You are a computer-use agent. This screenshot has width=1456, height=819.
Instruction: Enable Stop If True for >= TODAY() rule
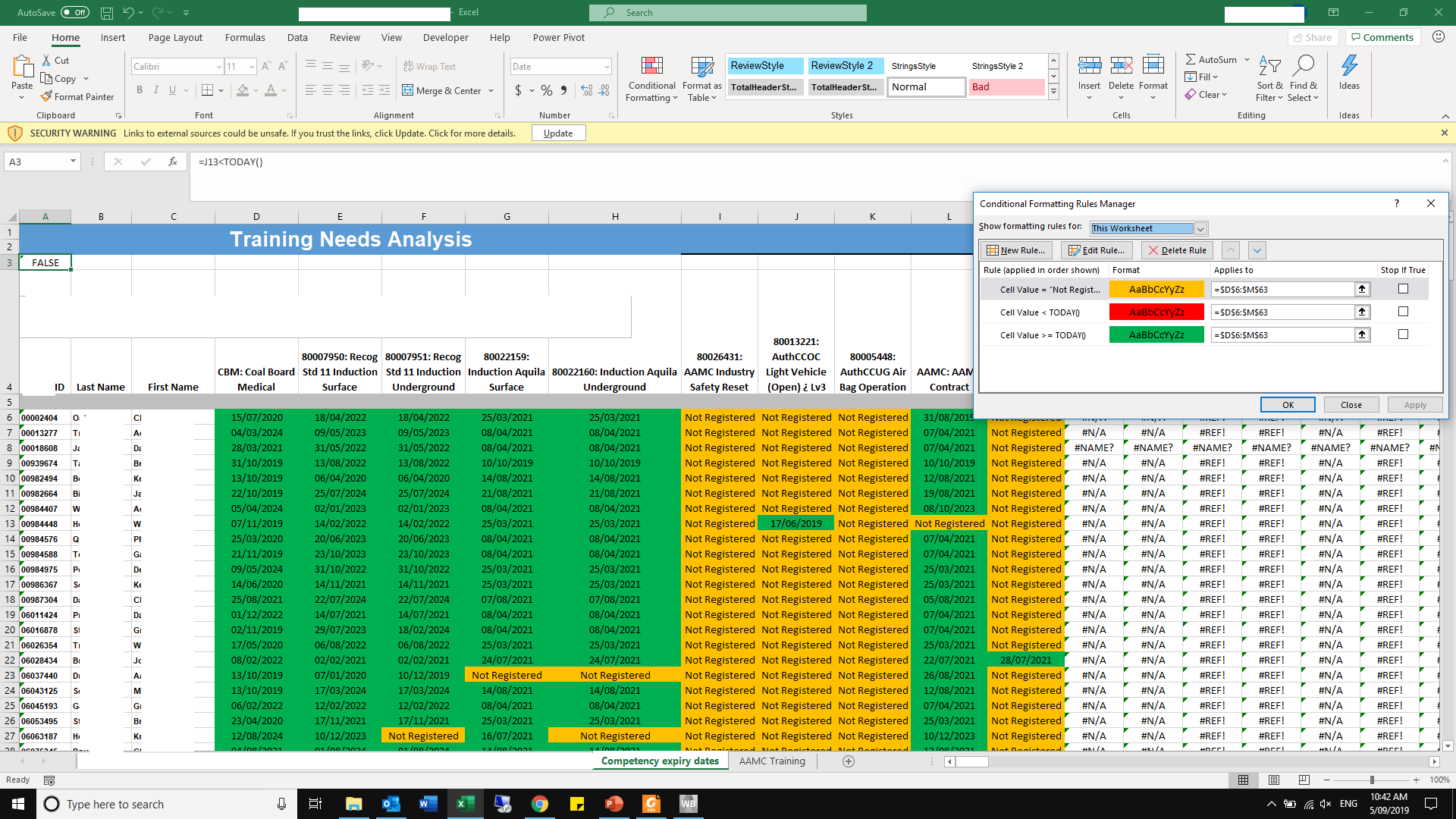1403,334
